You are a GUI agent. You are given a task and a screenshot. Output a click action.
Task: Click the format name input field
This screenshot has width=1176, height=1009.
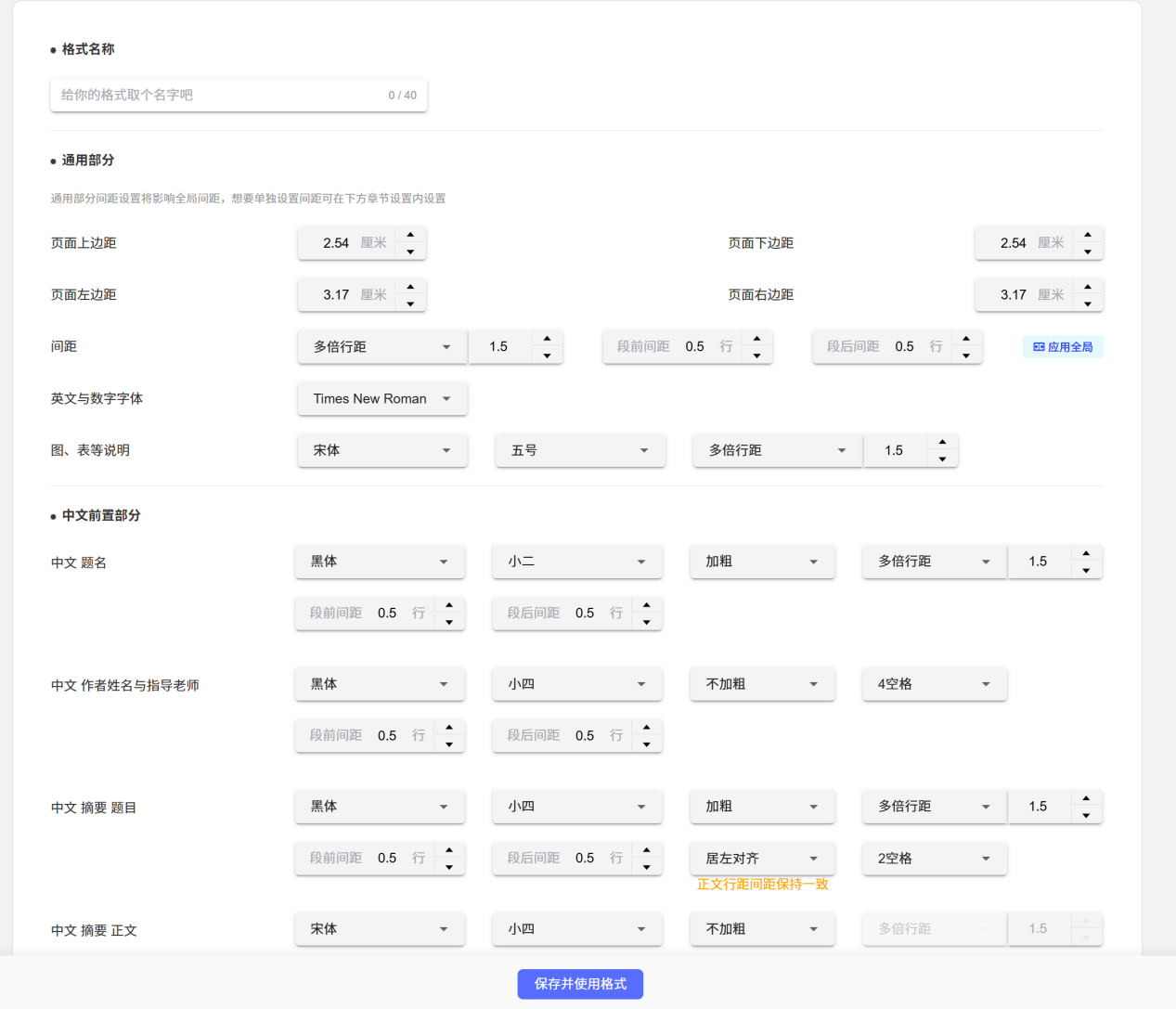click(x=239, y=95)
